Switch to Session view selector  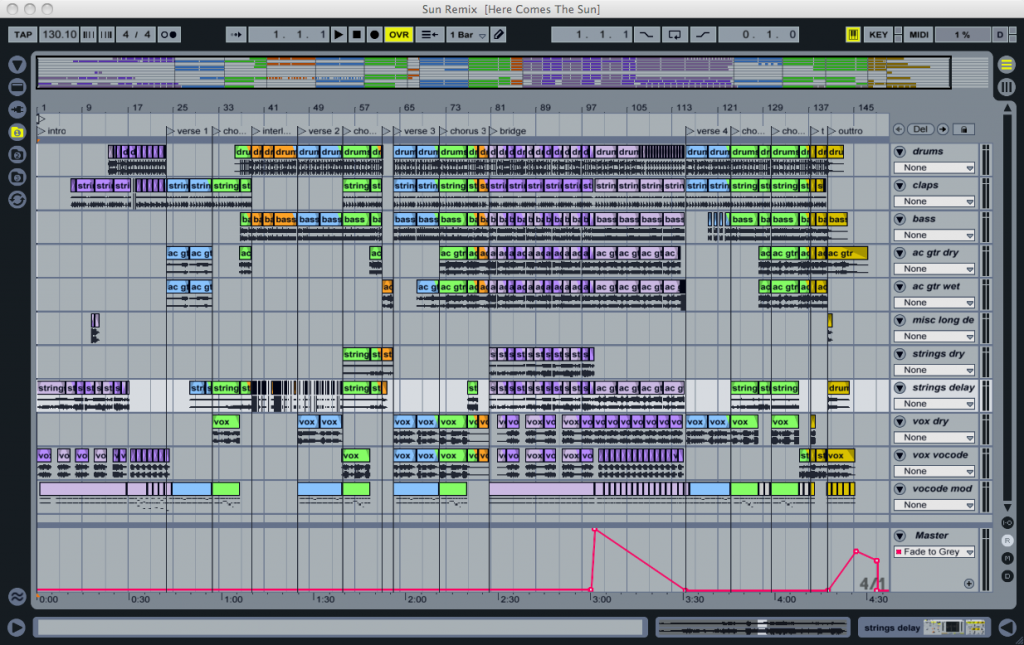(1006, 87)
